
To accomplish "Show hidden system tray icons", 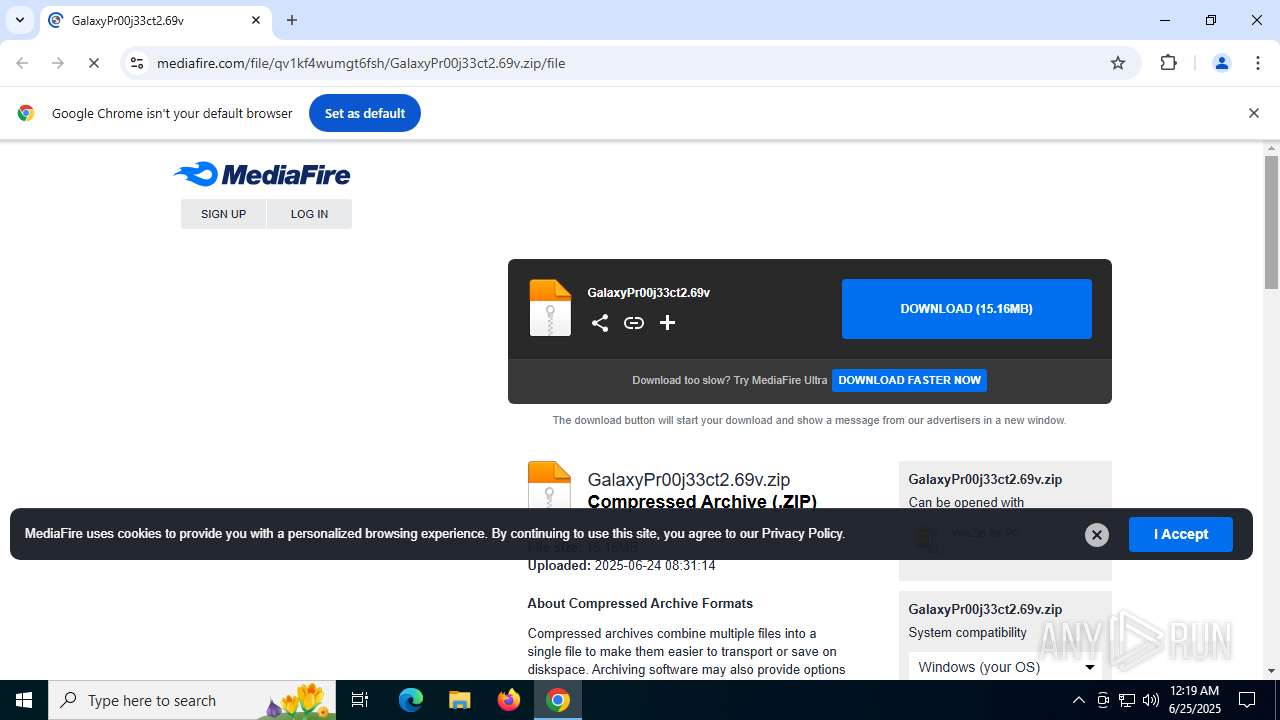I will [1078, 700].
